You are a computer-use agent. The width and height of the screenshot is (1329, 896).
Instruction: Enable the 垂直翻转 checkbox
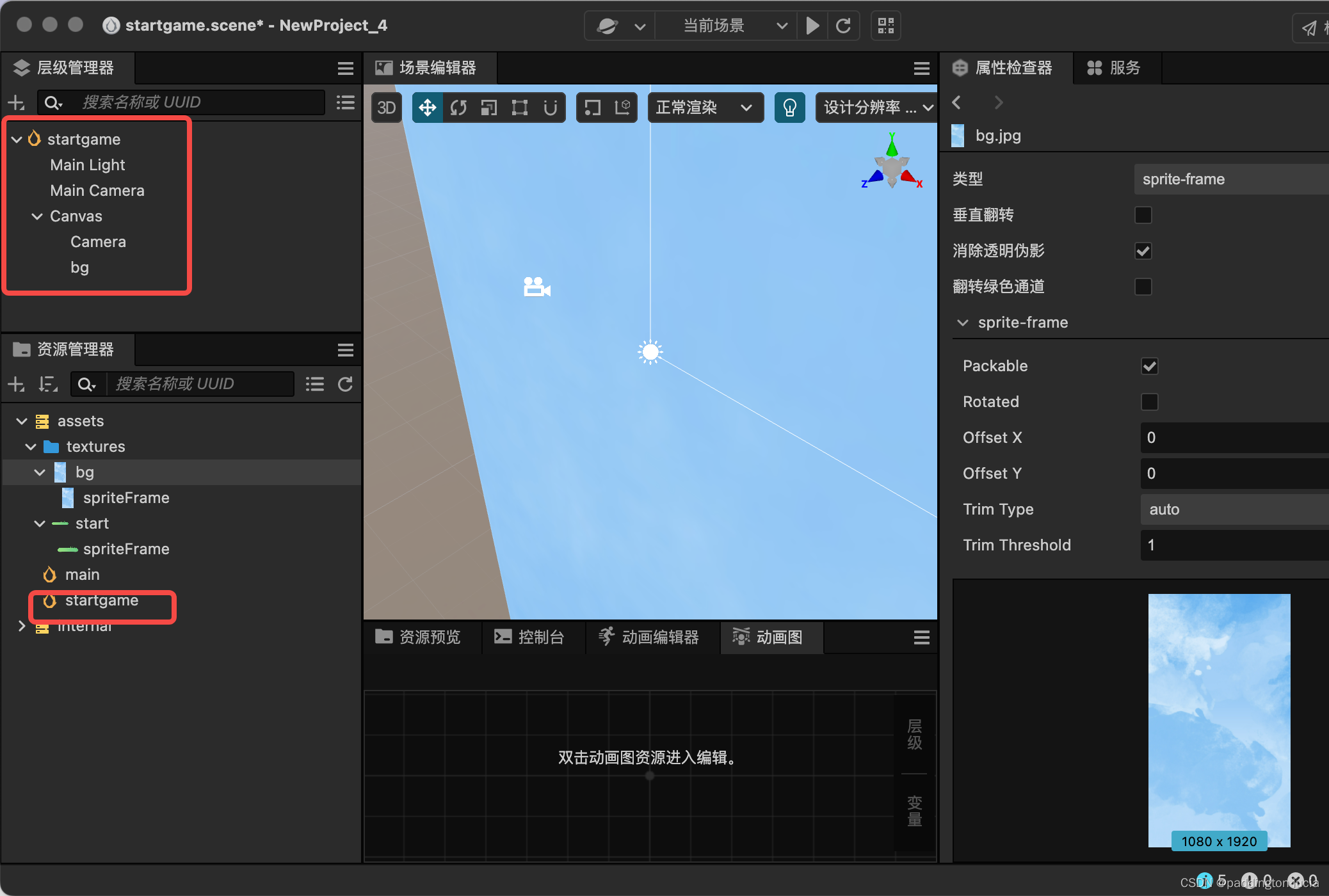point(1143,215)
